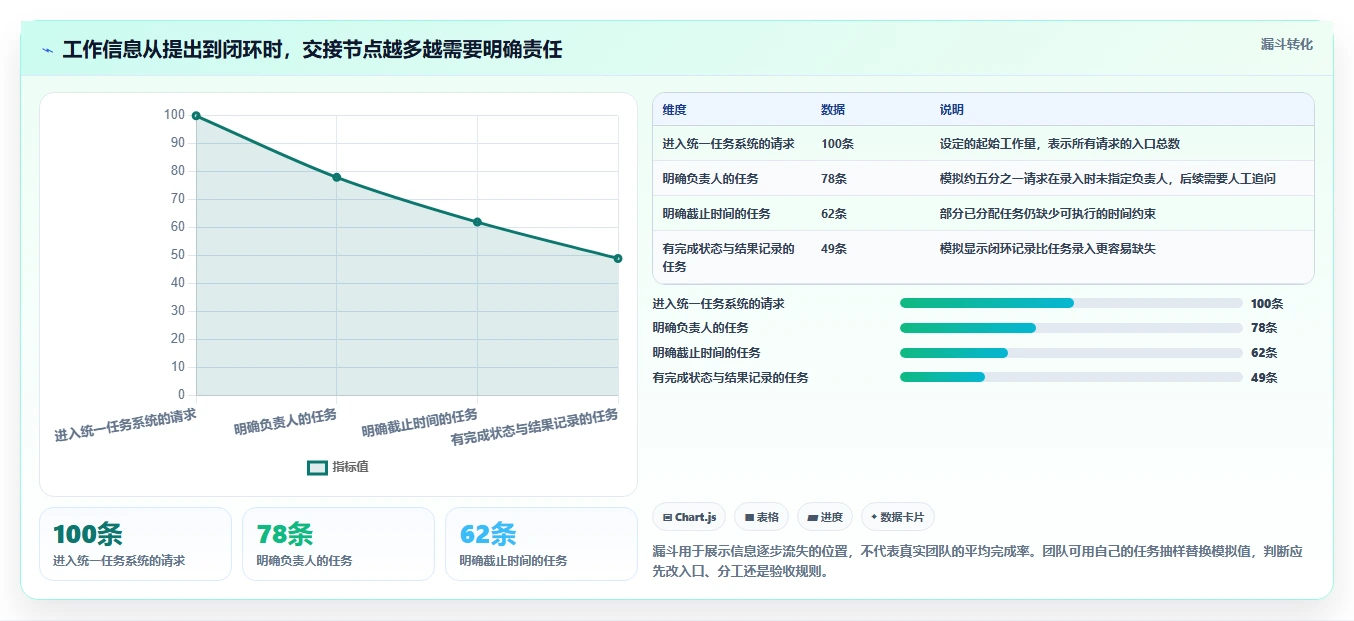Click the 62条 data card

pyautogui.click(x=541, y=544)
